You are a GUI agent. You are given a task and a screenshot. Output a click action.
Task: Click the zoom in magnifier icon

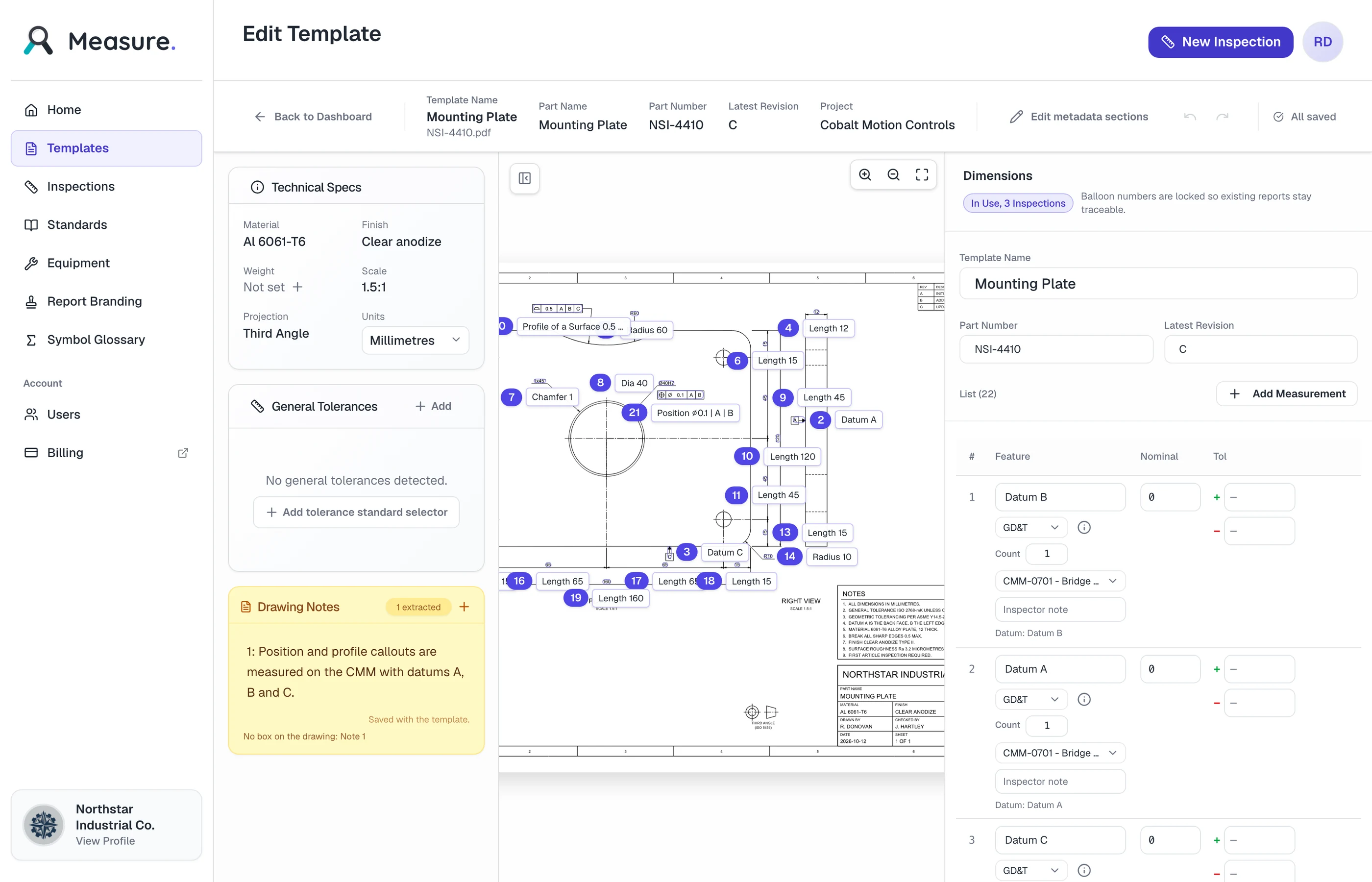click(865, 174)
